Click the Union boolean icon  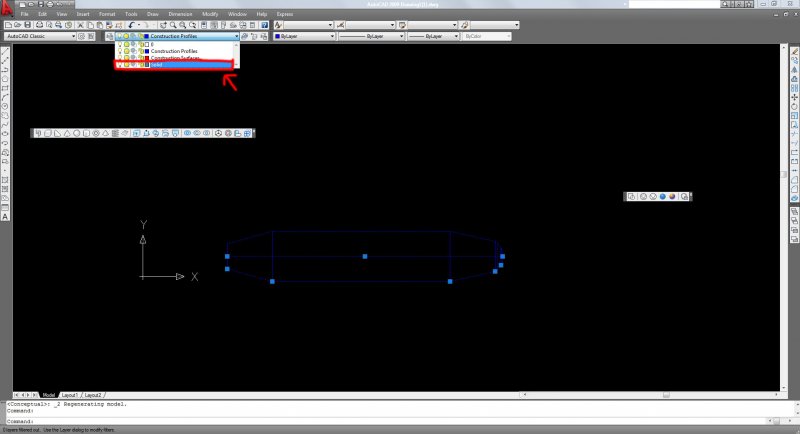pyautogui.click(x=187, y=133)
